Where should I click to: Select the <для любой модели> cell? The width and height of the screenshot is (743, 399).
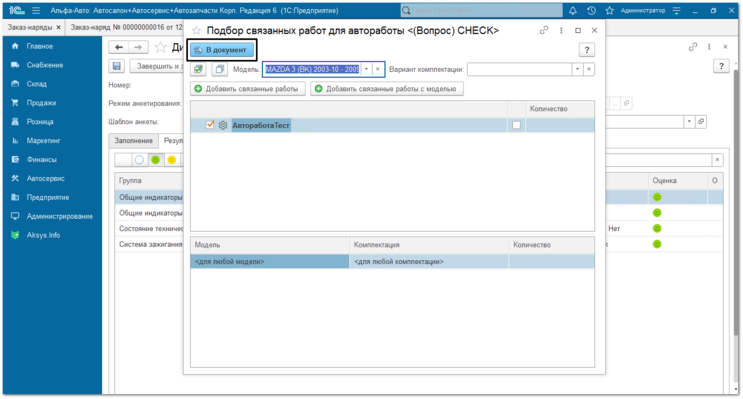tap(270, 262)
